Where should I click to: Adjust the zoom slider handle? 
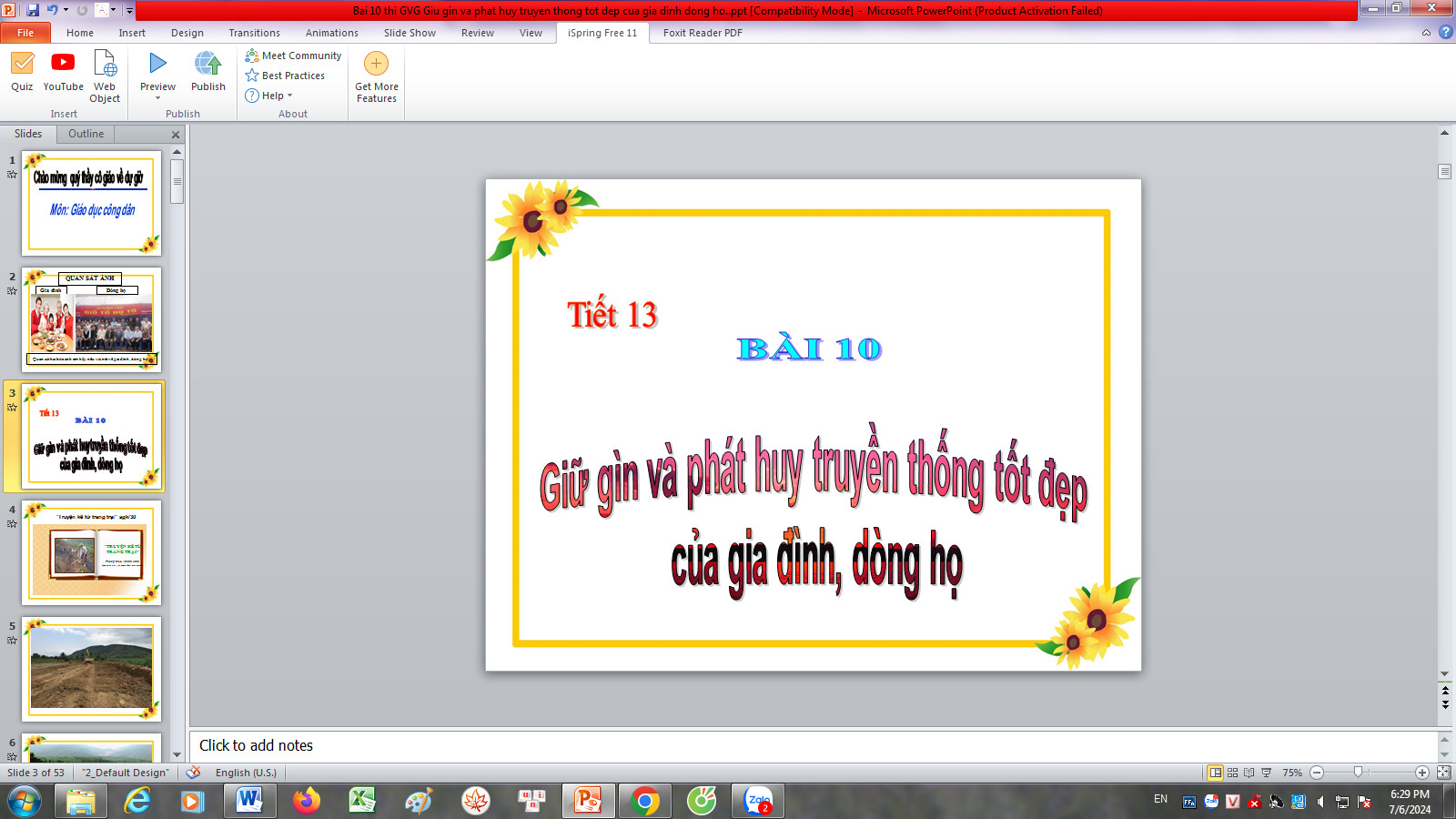pos(1358,772)
